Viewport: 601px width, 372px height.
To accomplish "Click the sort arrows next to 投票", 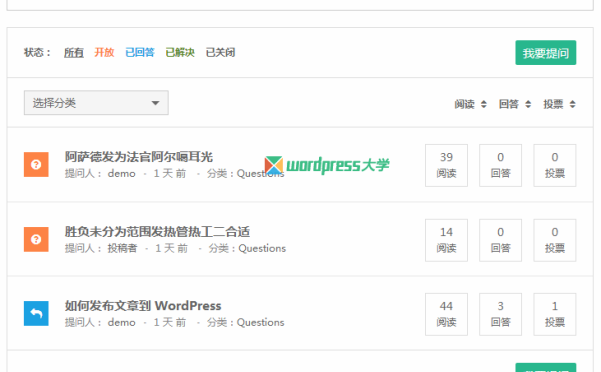I will (x=573, y=104).
